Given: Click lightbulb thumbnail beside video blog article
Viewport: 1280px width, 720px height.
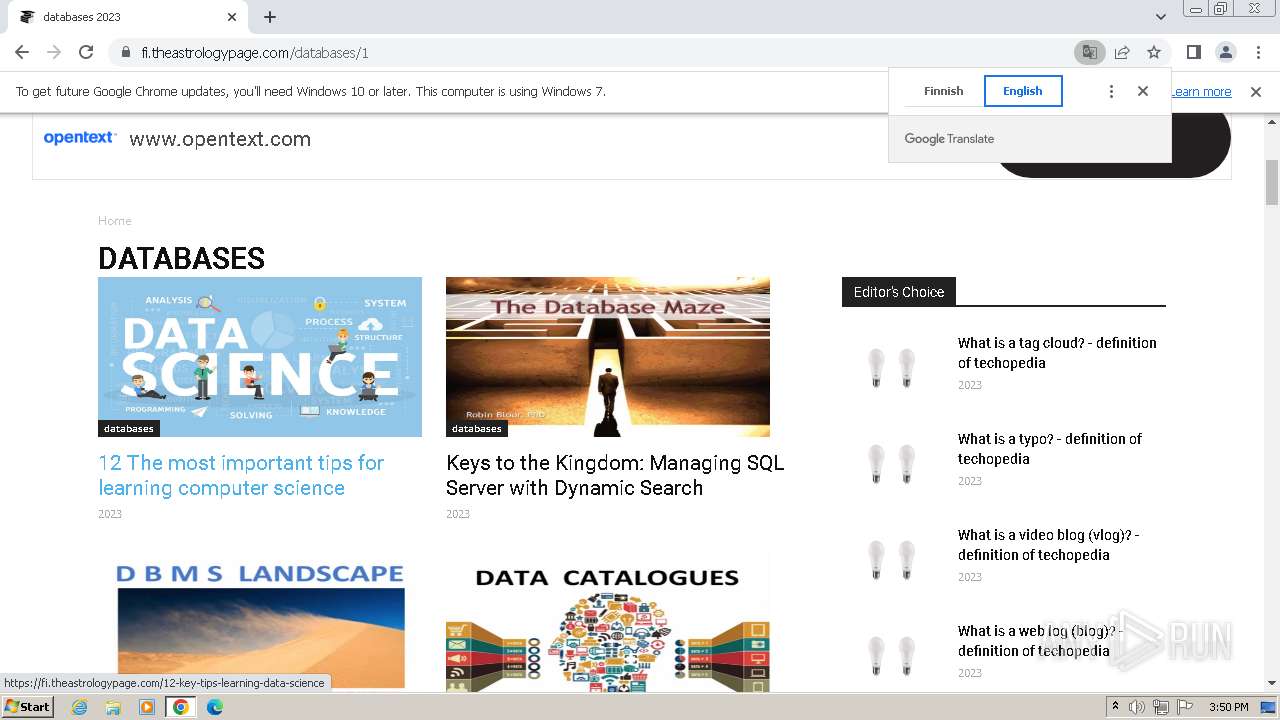Looking at the screenshot, I should click(892, 560).
